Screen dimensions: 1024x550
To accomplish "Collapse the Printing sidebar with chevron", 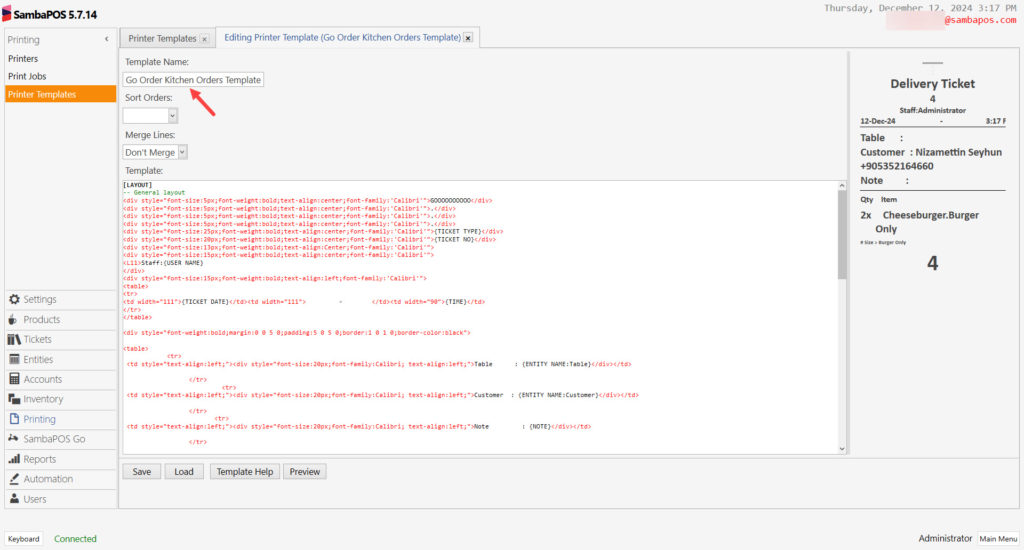I will pyautogui.click(x=106, y=39).
